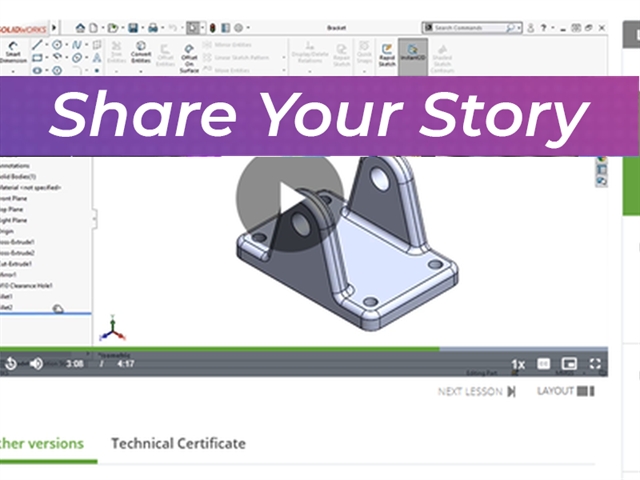The width and height of the screenshot is (640, 480).
Task: Click the rewind 10 seconds icon
Action: 10,363
